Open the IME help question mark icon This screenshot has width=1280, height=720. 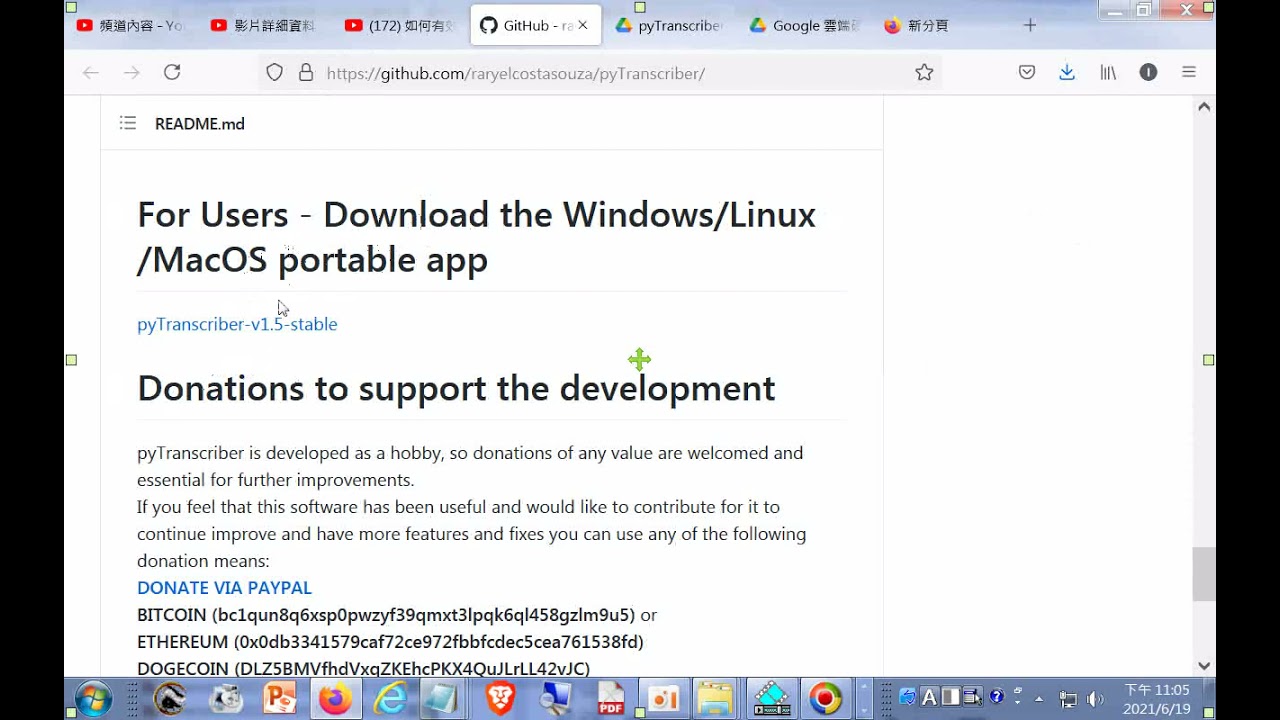(996, 697)
